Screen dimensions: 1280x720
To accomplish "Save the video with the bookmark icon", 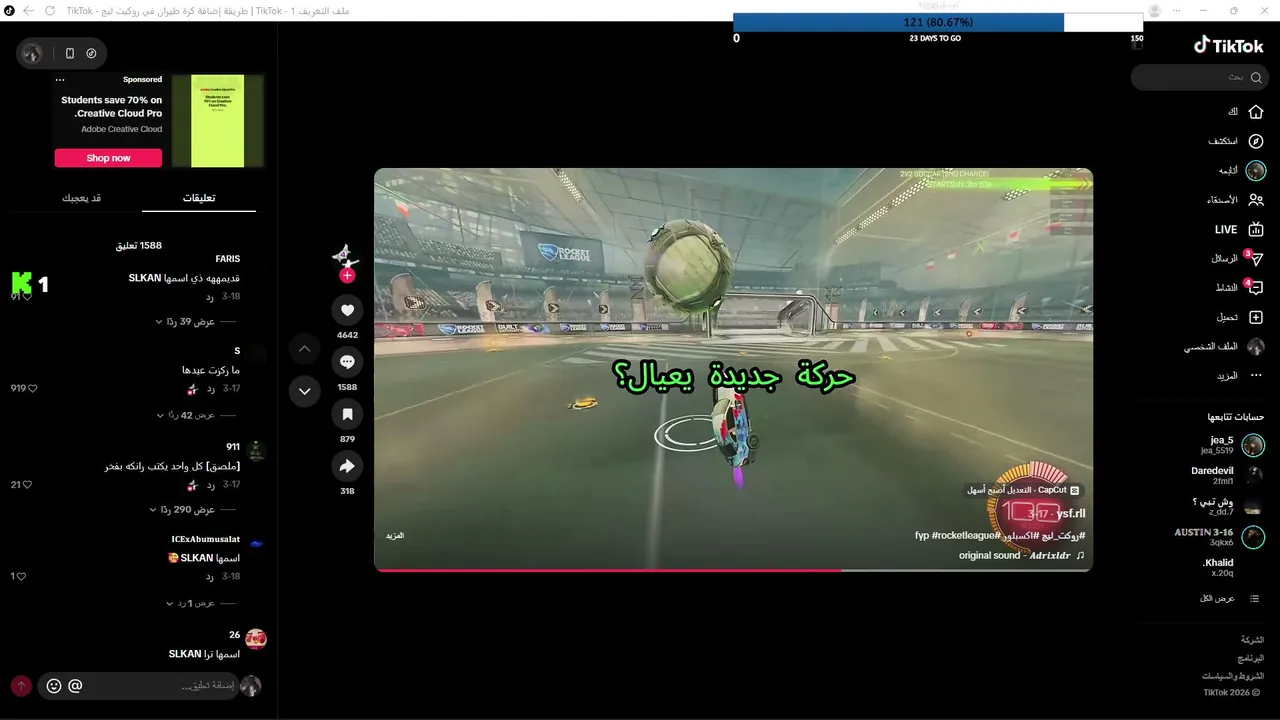I will pos(347,414).
